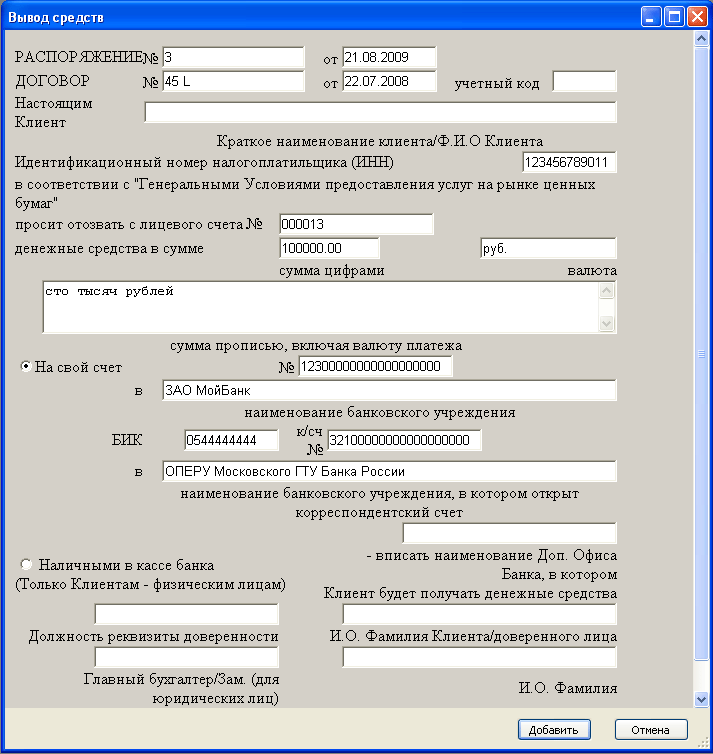Click the currency field containing руб.
Image resolution: width=713 pixels, height=754 pixels.
548,248
